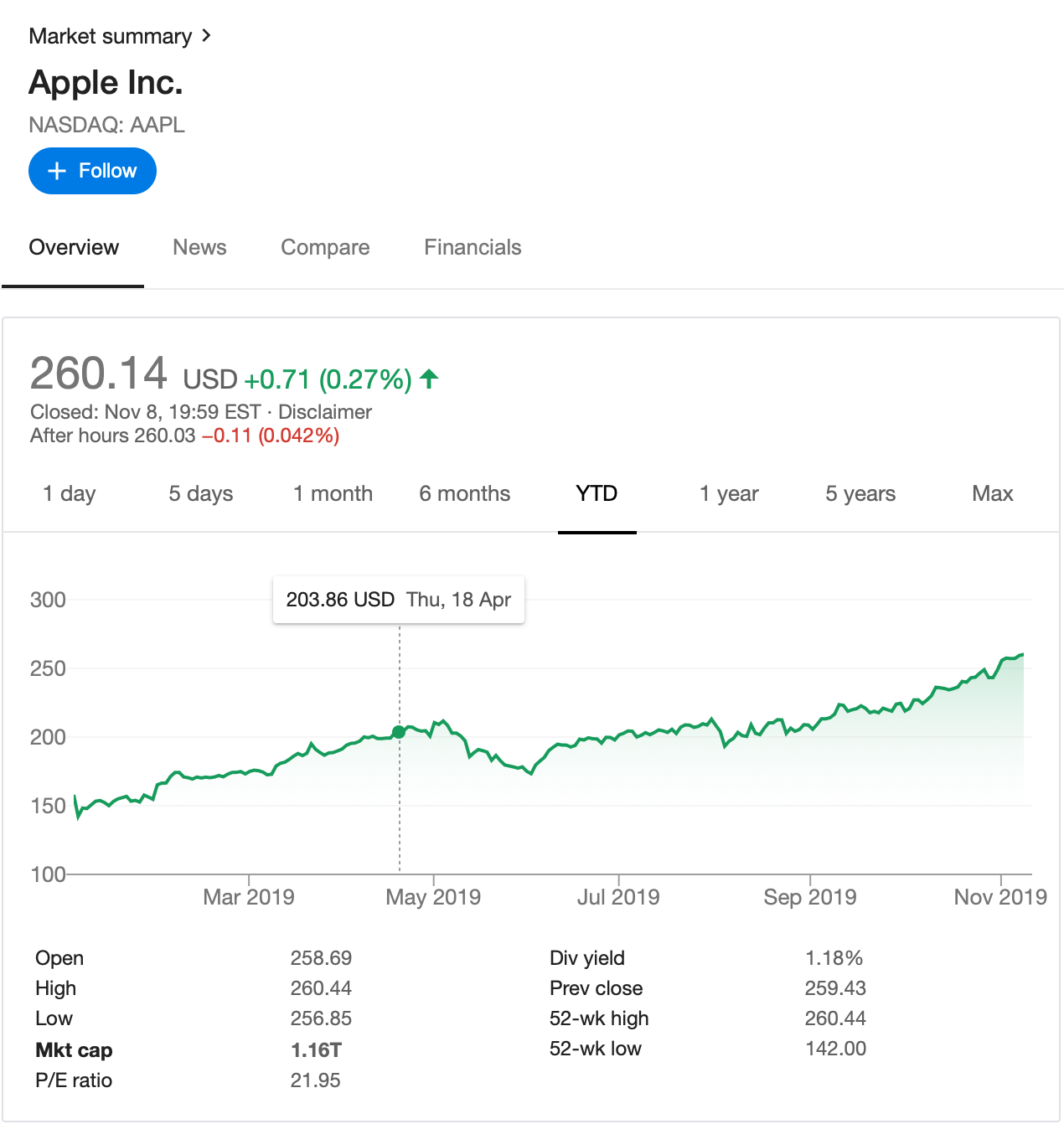
Task: Show the Max chart range
Action: click(x=993, y=493)
